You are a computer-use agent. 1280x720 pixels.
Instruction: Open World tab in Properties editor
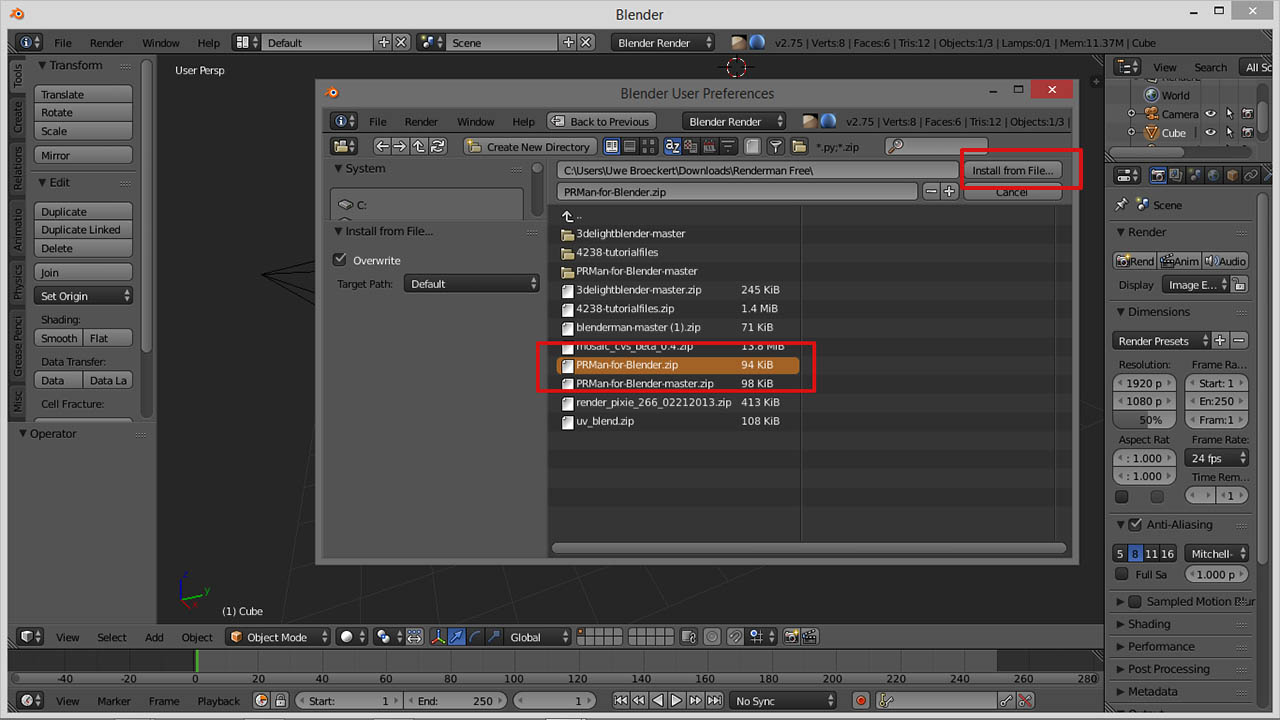1212,176
